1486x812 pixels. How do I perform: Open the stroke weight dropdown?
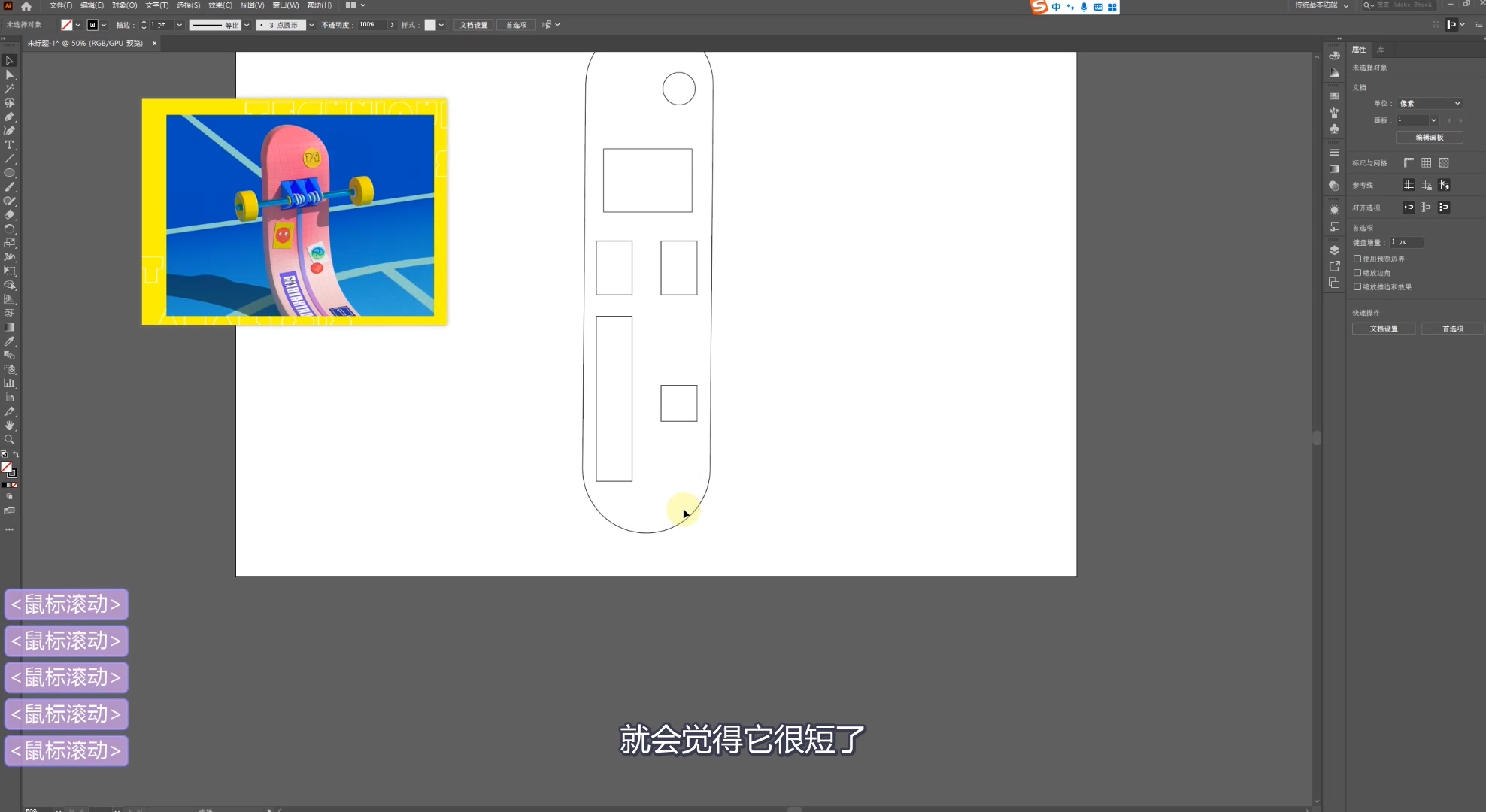pyautogui.click(x=179, y=25)
